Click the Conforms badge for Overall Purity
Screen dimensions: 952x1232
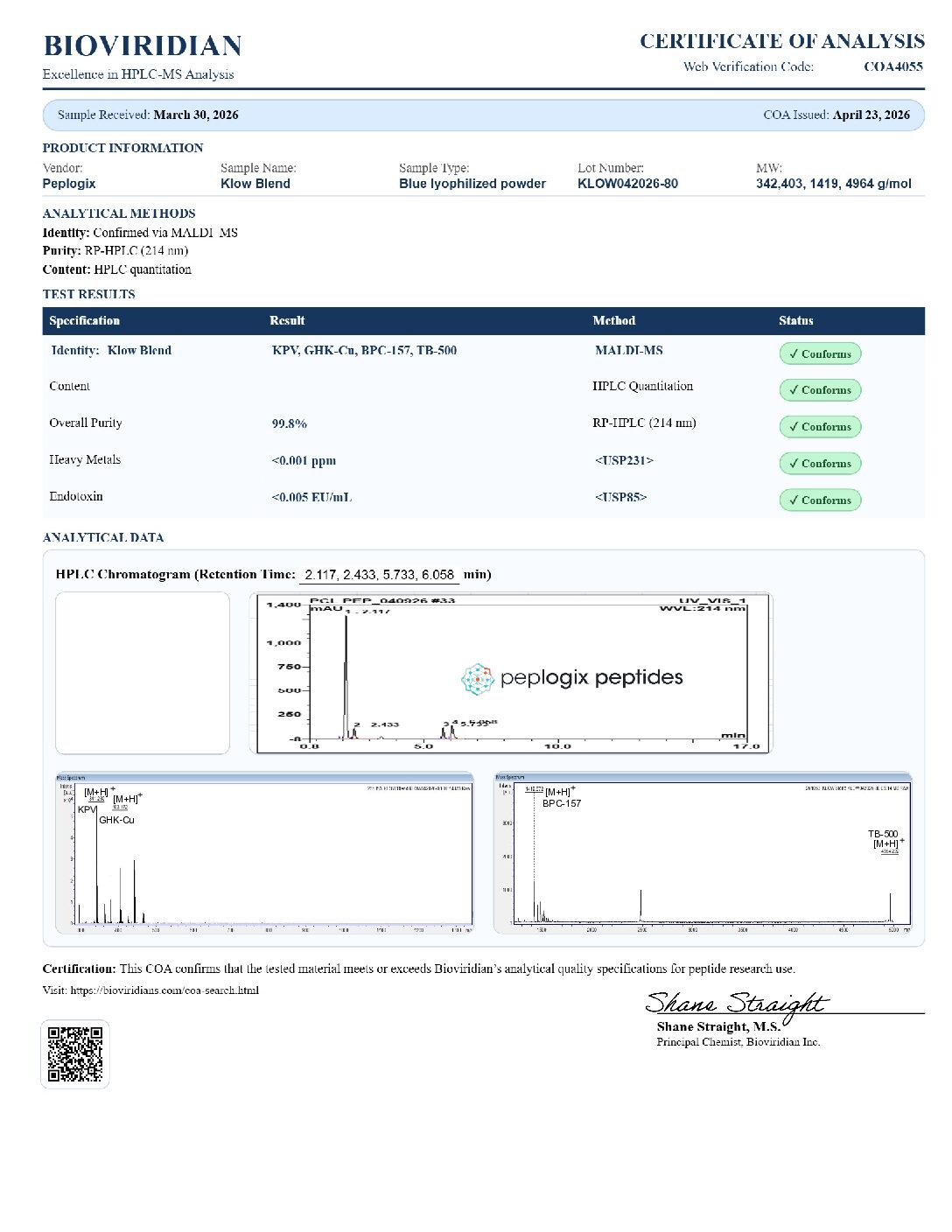[x=820, y=427]
